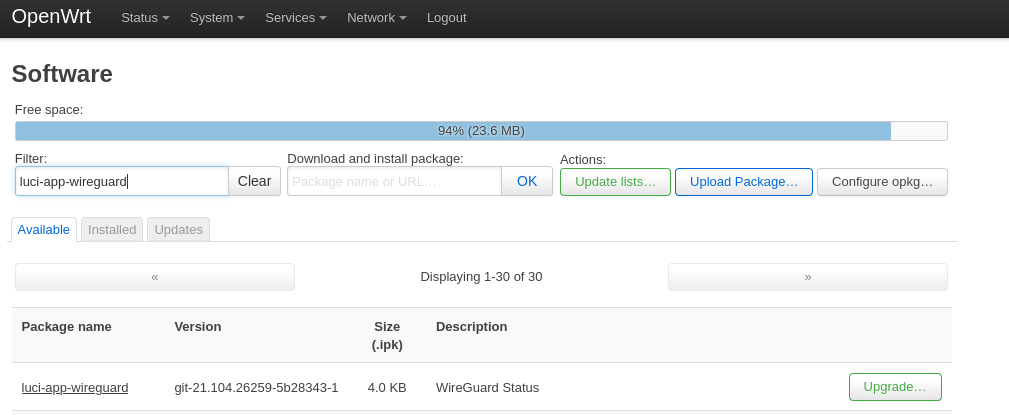Click the WireGuard Status description
This screenshot has height=415, width=1009.
487,387
